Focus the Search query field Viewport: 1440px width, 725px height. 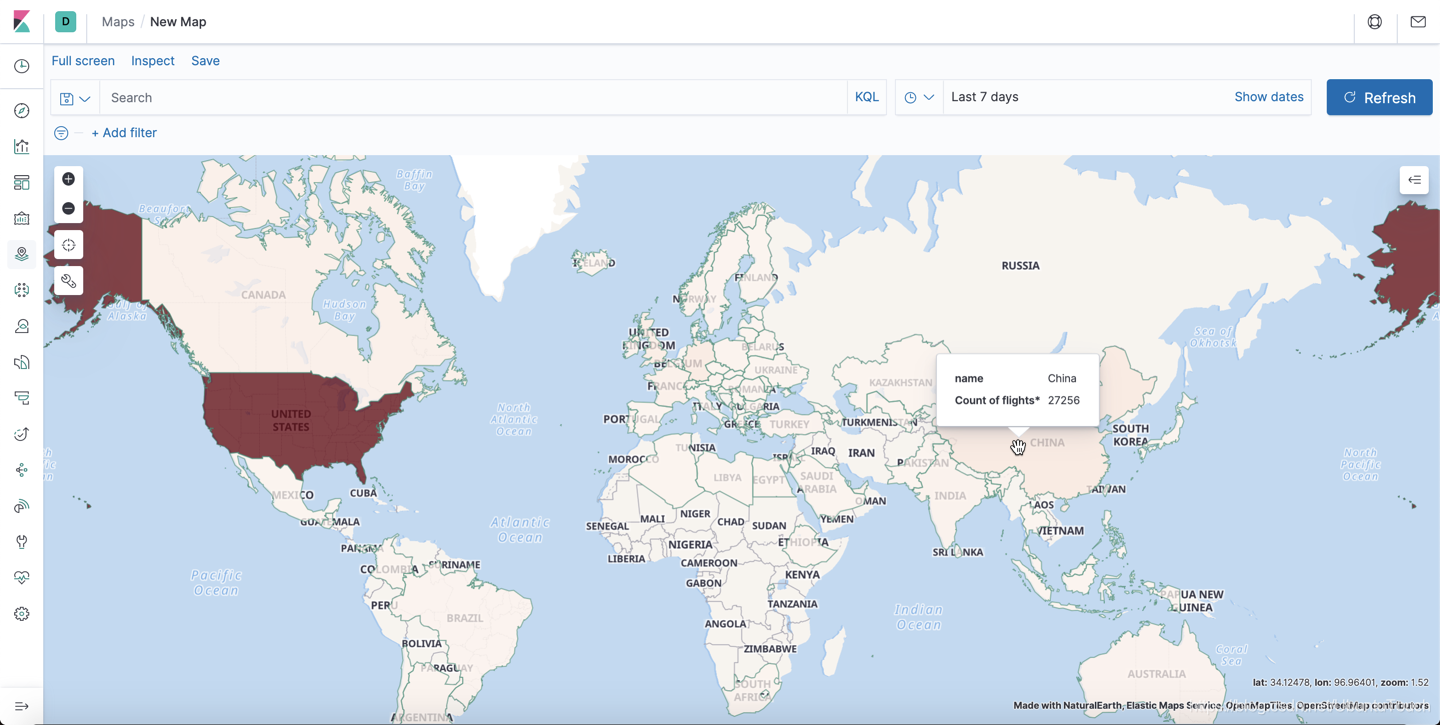point(473,98)
